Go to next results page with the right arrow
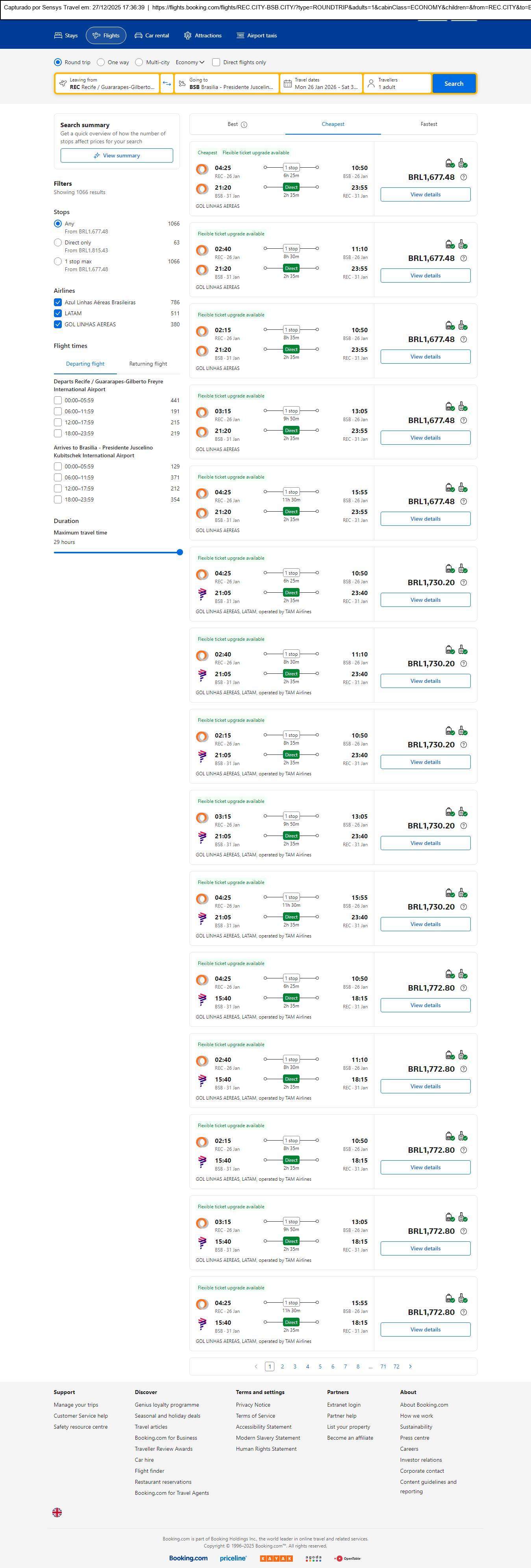Image resolution: width=531 pixels, height=1568 pixels. (x=411, y=1366)
